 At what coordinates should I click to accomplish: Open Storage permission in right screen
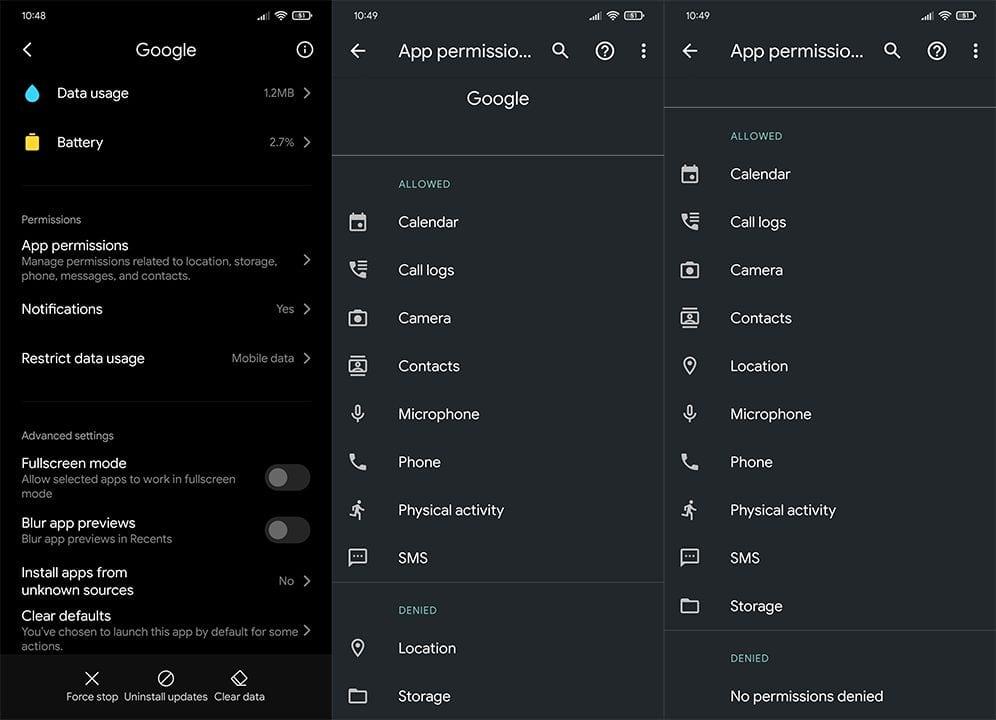[830, 606]
